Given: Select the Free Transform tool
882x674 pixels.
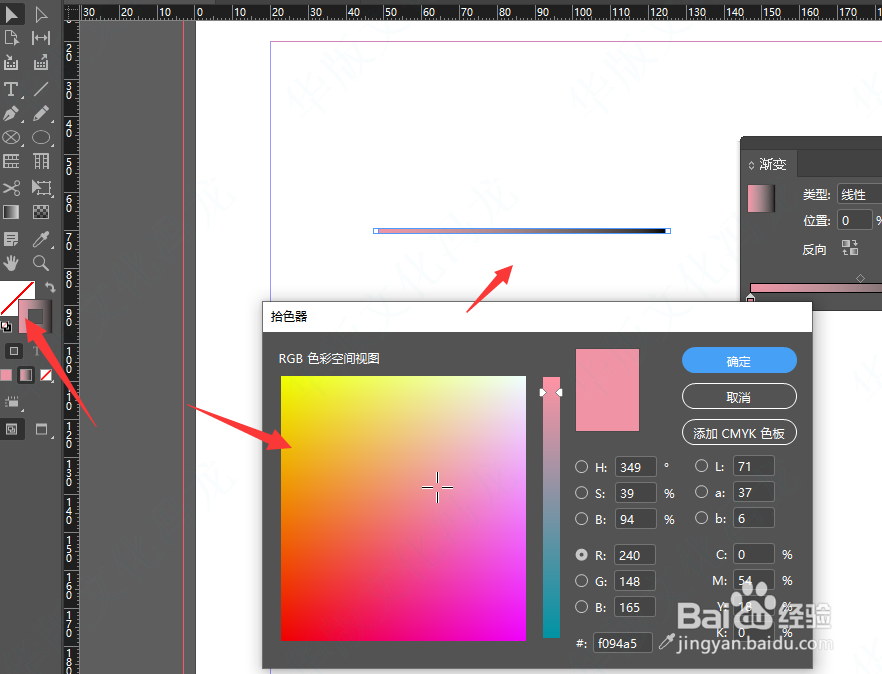Looking at the screenshot, I should 40,187.
